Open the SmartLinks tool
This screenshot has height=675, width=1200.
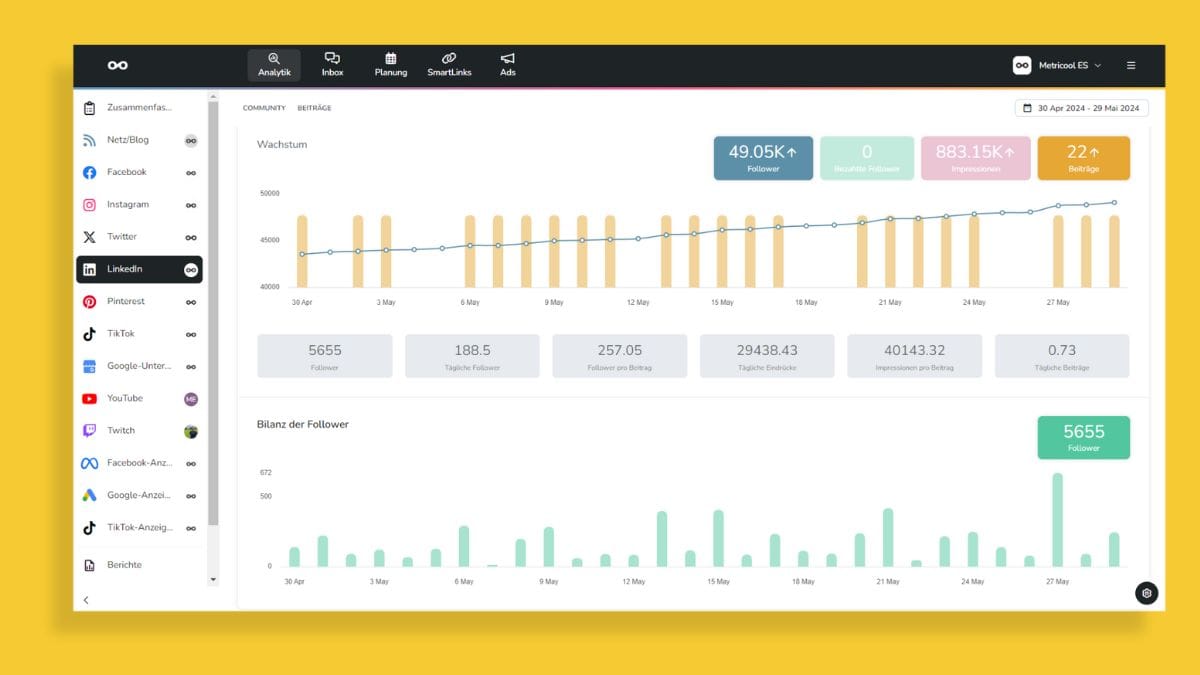(x=449, y=65)
